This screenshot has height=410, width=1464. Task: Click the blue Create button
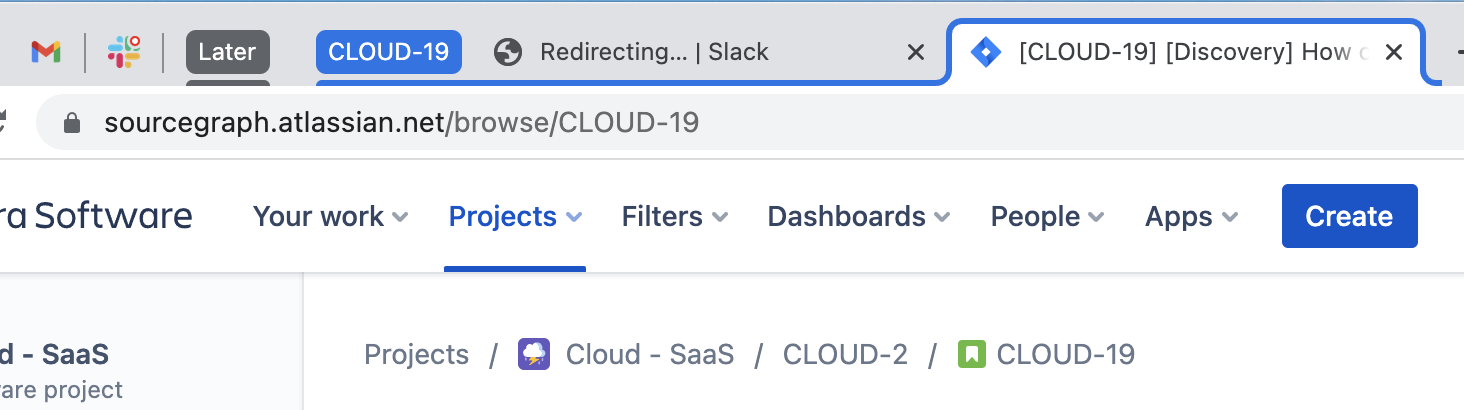coord(1349,216)
